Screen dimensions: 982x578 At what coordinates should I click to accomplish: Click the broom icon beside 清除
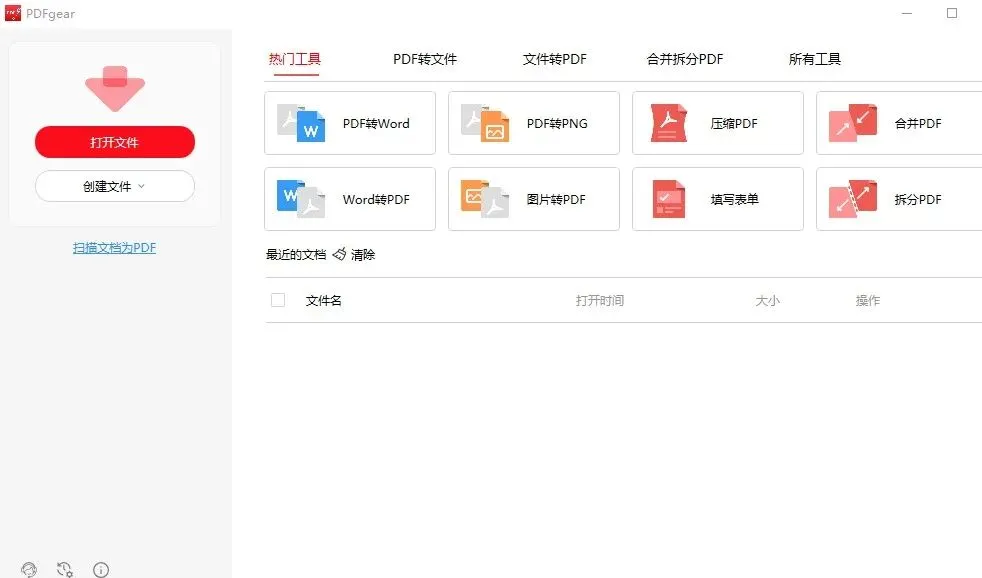tap(339, 254)
